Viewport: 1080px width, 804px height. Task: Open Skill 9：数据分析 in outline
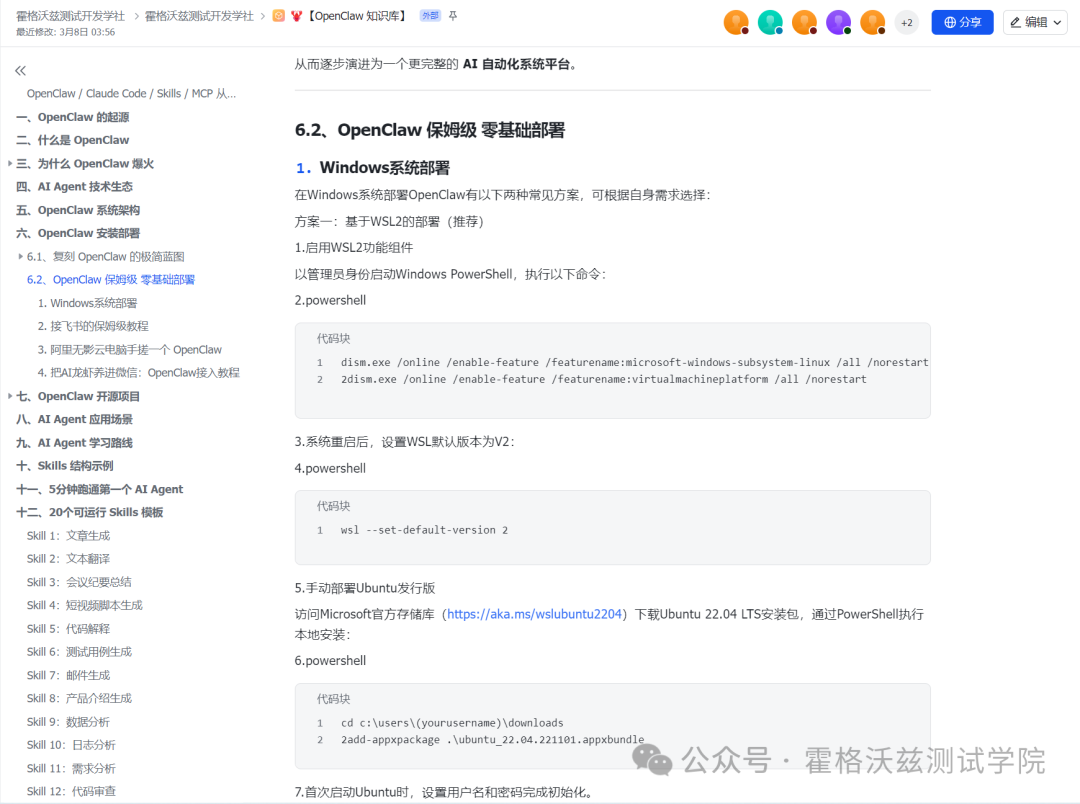[x=68, y=721]
